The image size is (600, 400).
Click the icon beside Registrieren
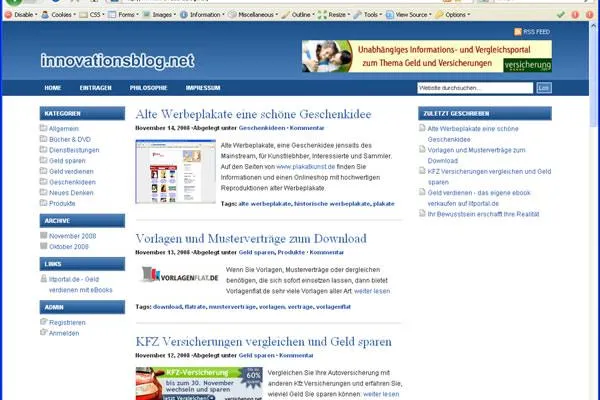(44, 322)
